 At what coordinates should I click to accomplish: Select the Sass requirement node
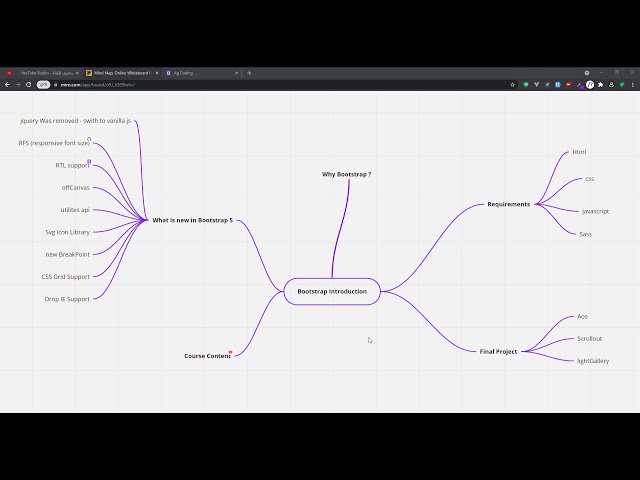click(585, 234)
